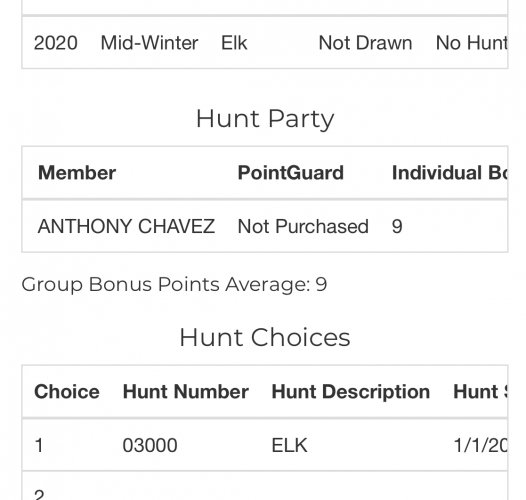Click the Hunt Choices heading

point(265,337)
